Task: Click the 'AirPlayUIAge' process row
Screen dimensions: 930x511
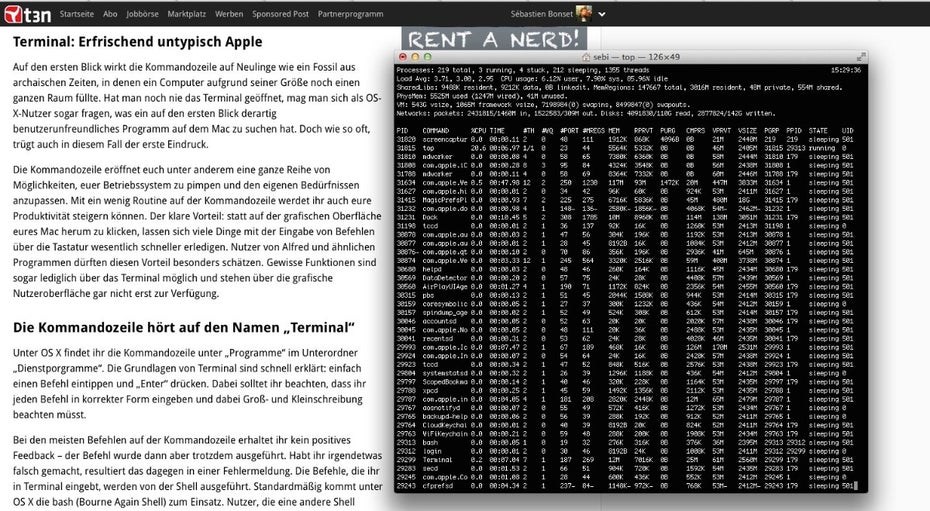Action: [x=625, y=286]
